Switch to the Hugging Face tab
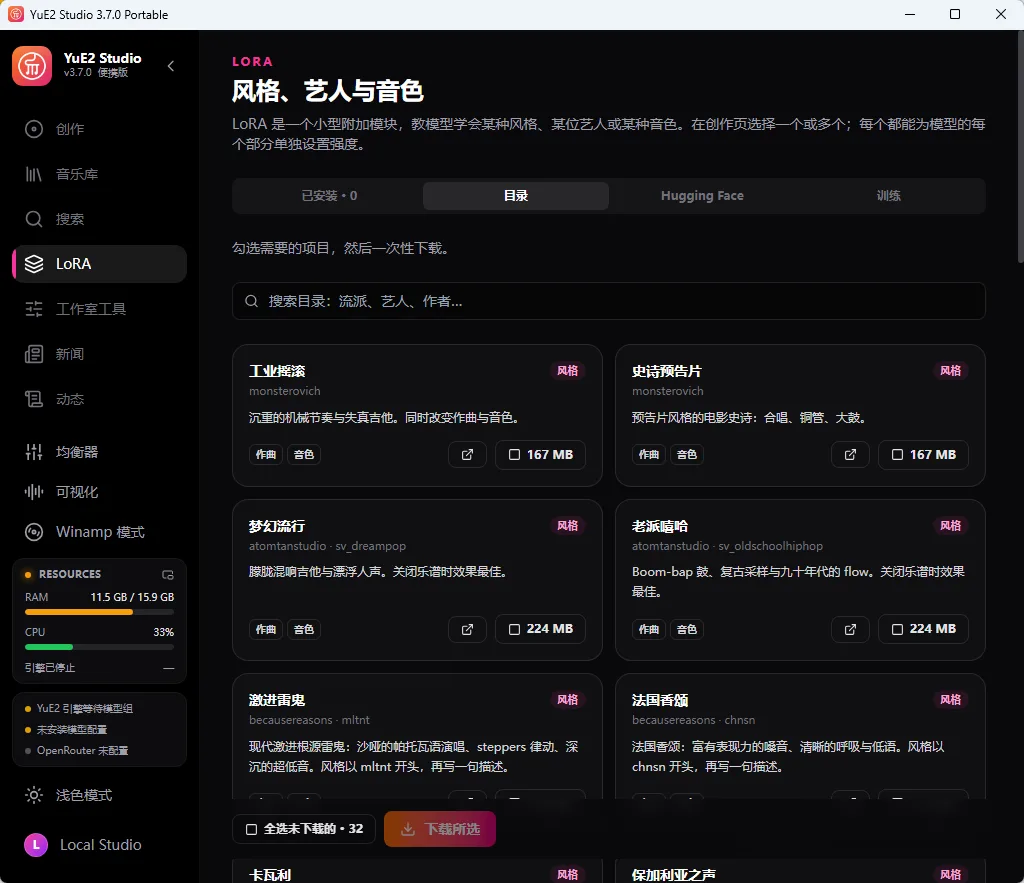Image resolution: width=1024 pixels, height=883 pixels. pos(702,196)
